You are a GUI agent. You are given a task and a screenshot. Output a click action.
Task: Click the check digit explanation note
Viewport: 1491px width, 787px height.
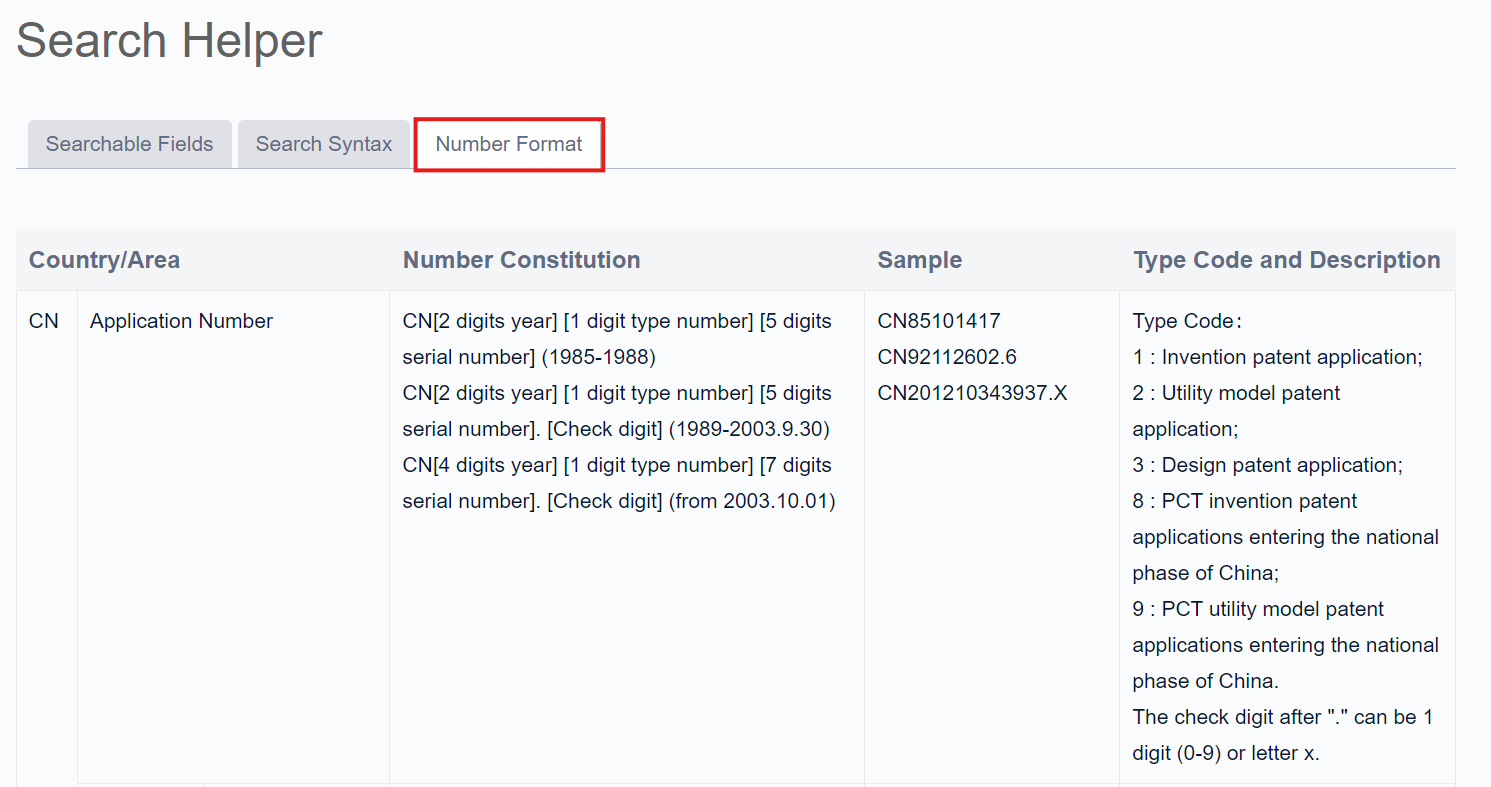1282,735
